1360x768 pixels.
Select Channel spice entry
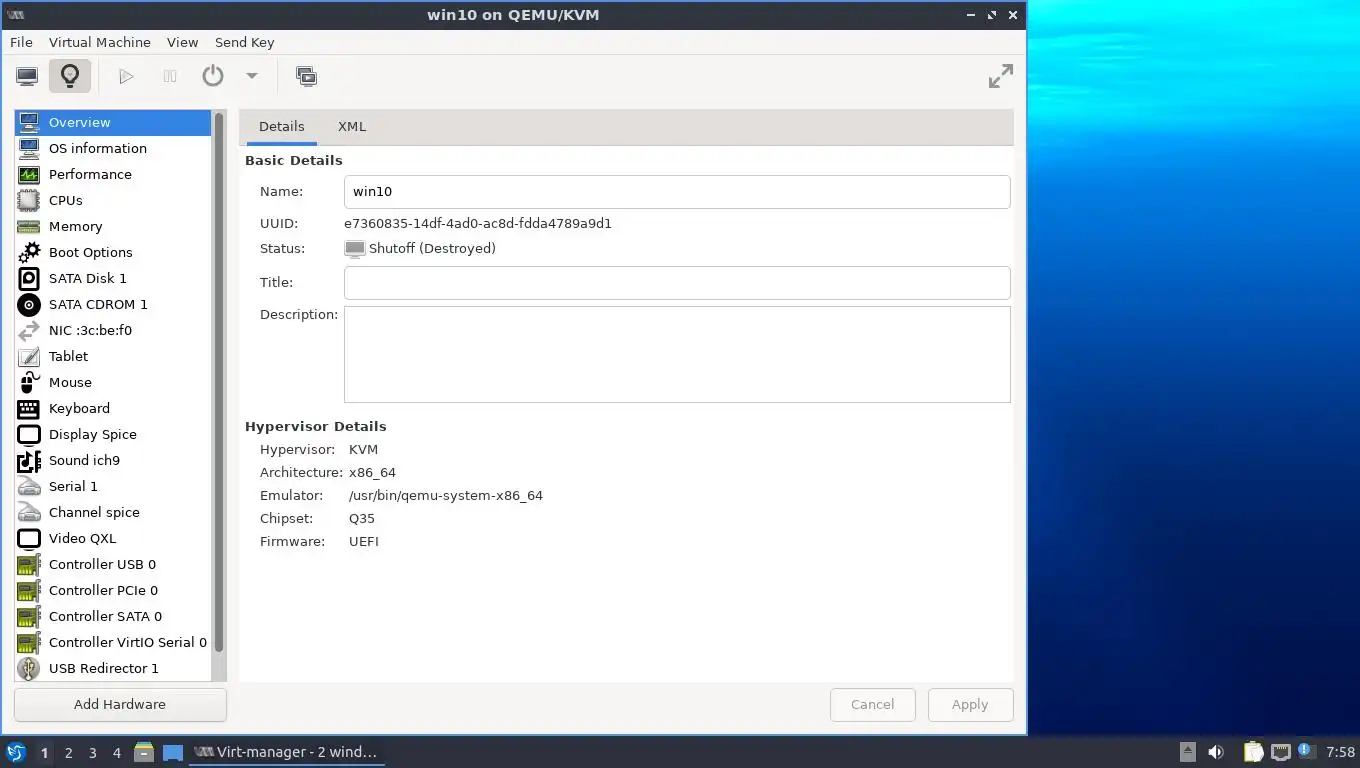click(113, 512)
